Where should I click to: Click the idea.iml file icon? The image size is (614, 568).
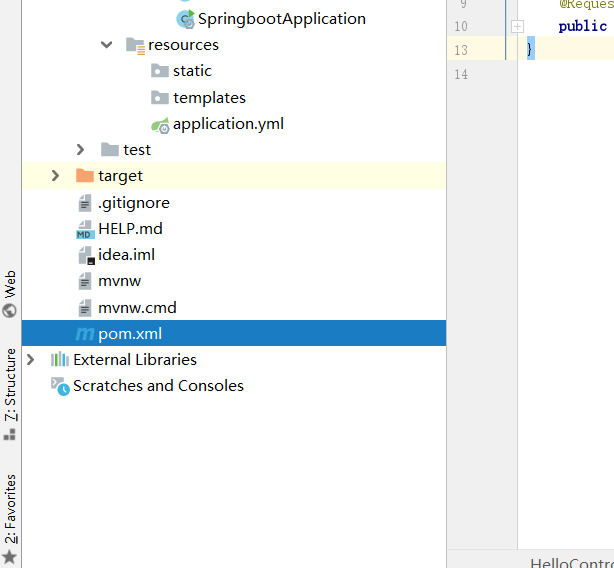click(86, 256)
